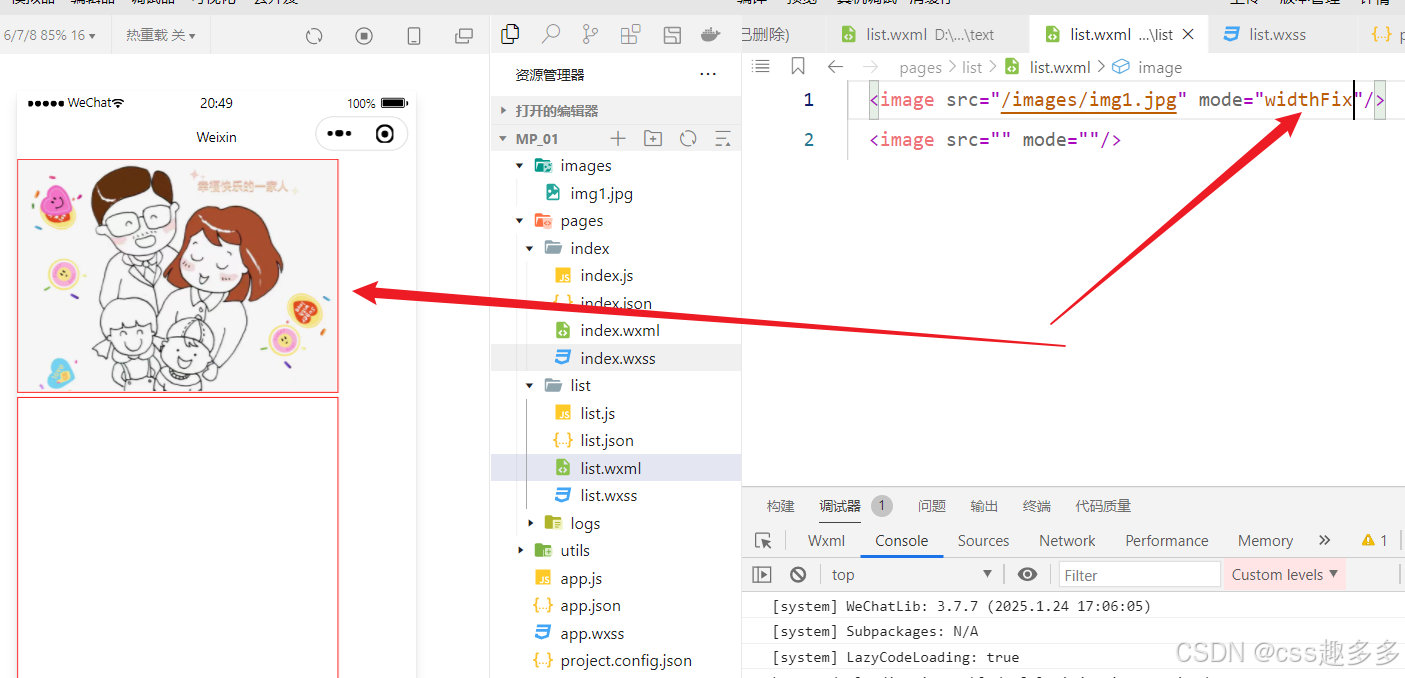1405x678 pixels.
Task: Open the Performance devtools tab
Action: 1167,540
